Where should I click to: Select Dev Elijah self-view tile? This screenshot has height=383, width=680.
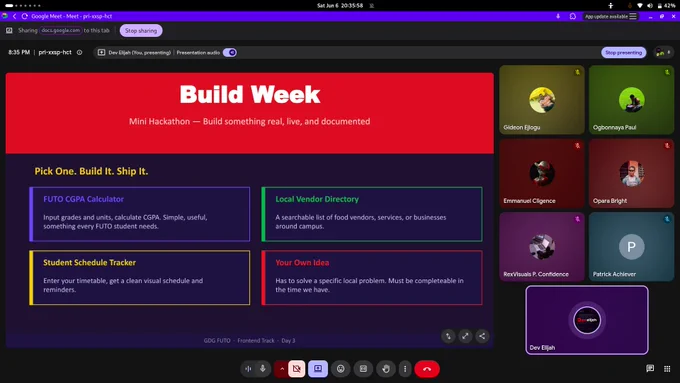pyautogui.click(x=587, y=320)
